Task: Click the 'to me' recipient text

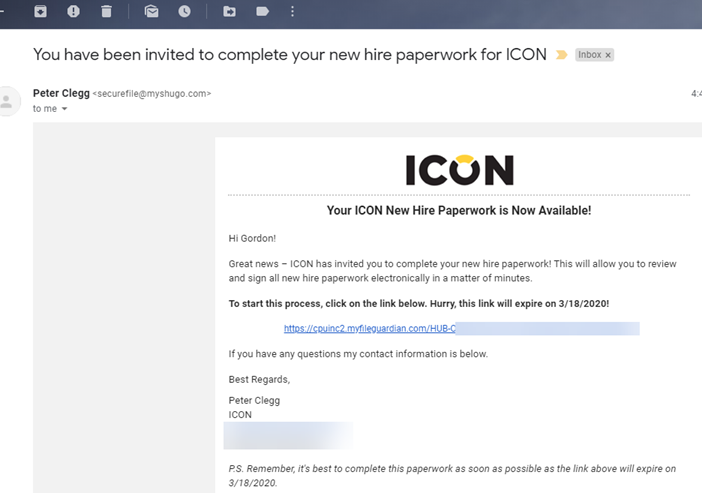Action: [45, 109]
